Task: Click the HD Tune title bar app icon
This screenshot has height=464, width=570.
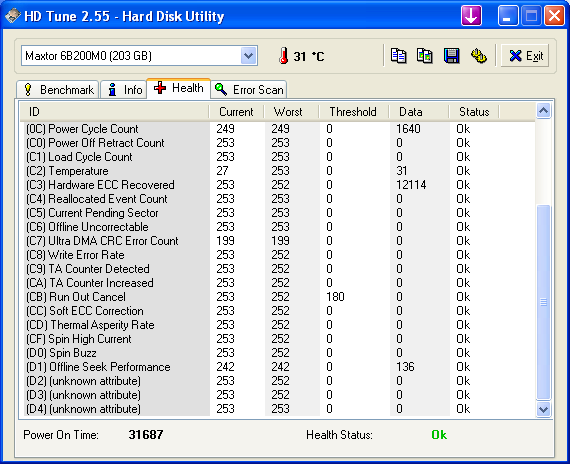Action: (x=13, y=16)
